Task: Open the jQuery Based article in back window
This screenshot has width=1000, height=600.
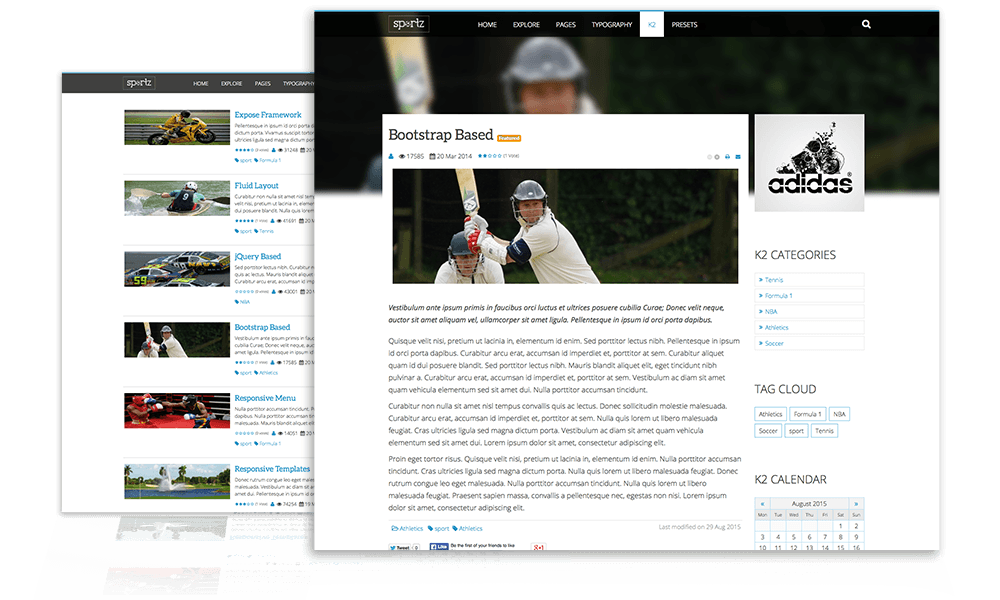Action: [x=258, y=256]
